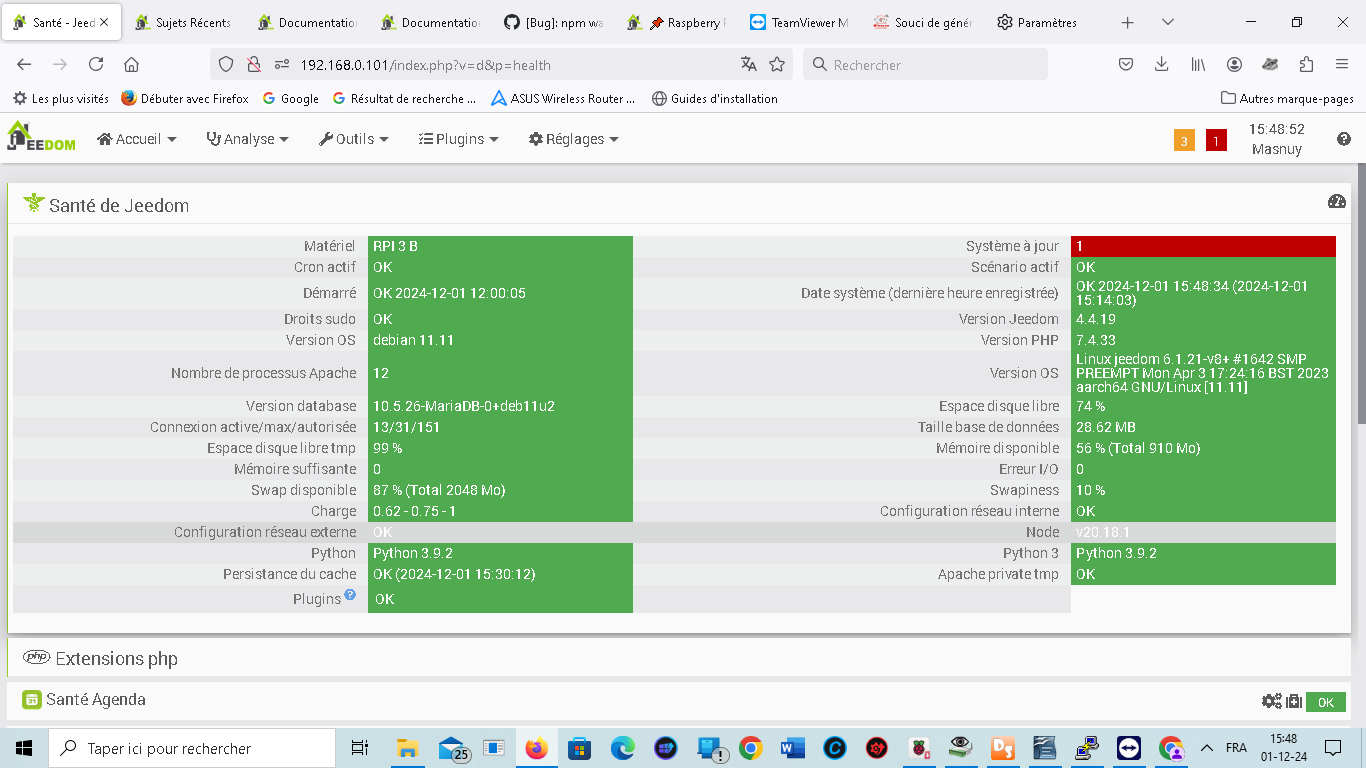1366x768 pixels.
Task: Go back with the browser back arrow
Action: [x=24, y=65]
